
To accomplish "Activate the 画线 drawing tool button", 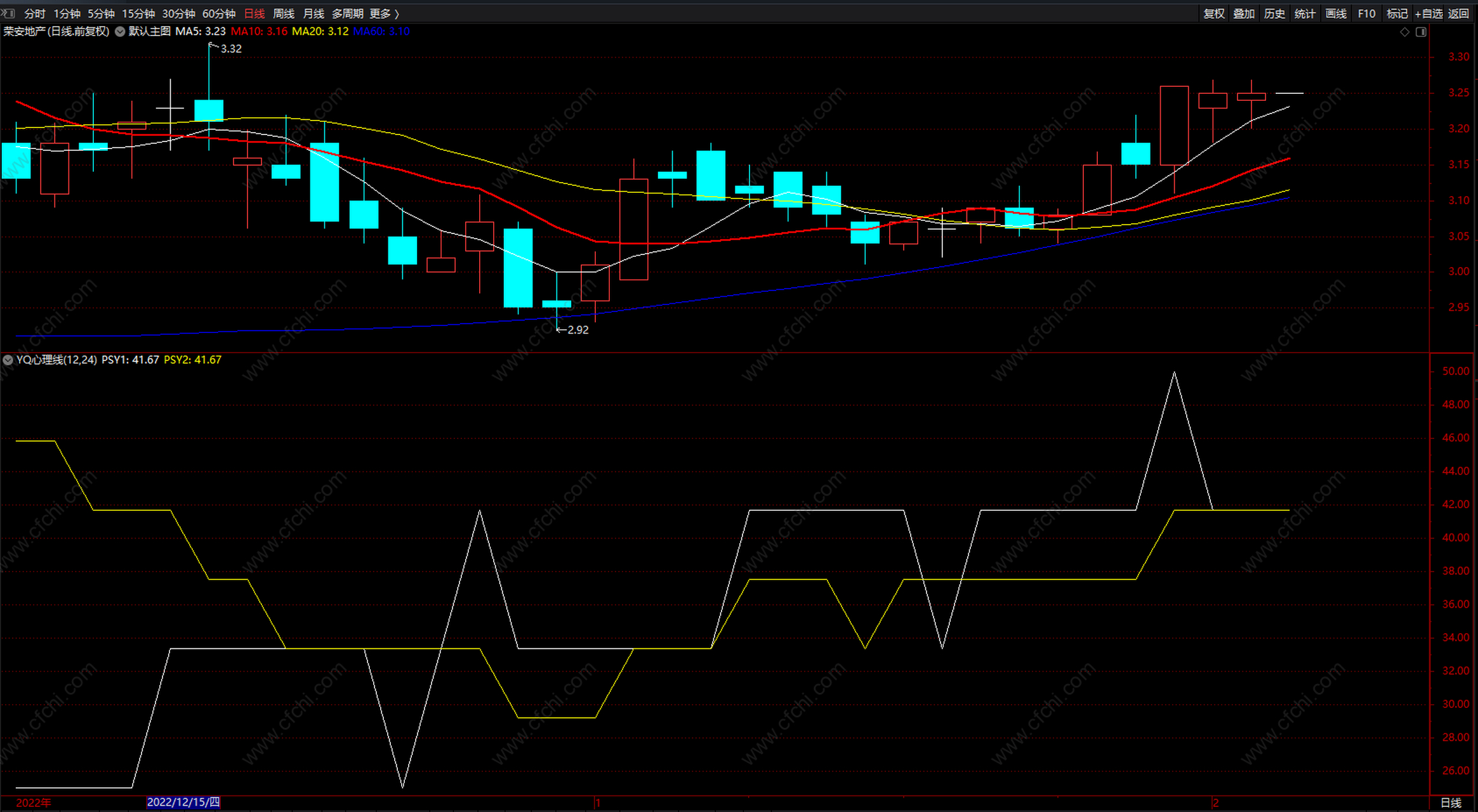I will tap(1336, 13).
